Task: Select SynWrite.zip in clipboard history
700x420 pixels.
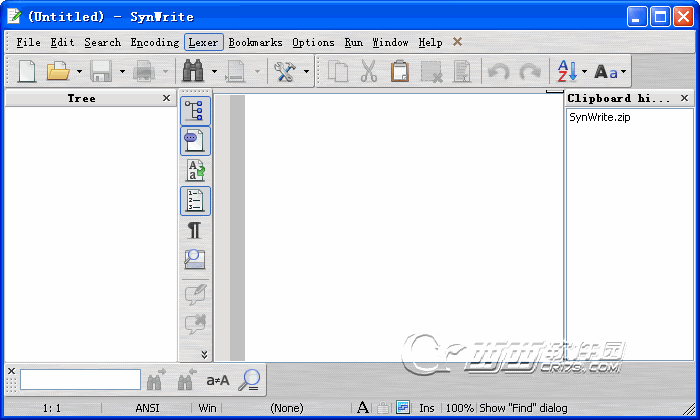Action: (600, 117)
